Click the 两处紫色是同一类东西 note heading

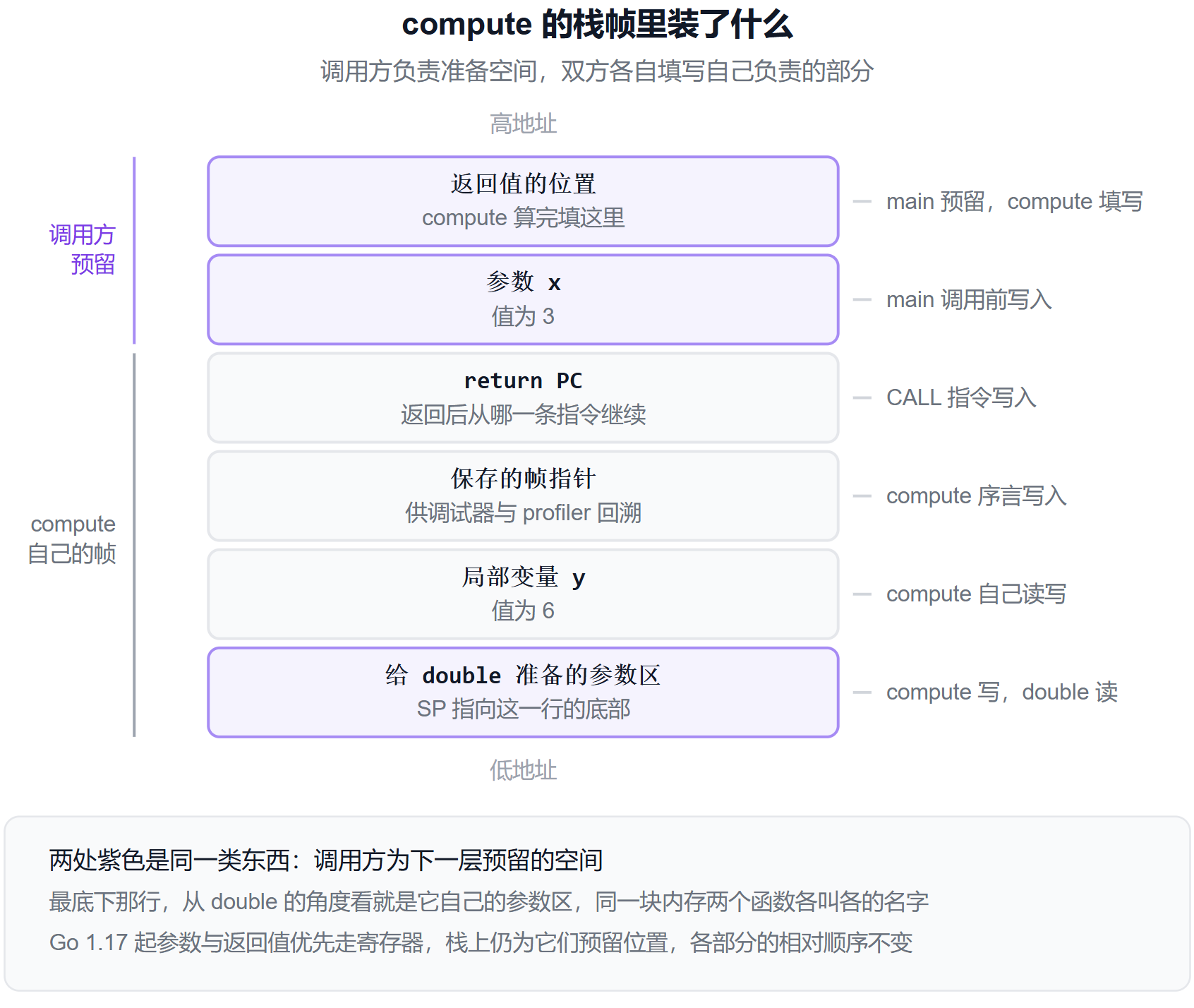[x=325, y=860]
